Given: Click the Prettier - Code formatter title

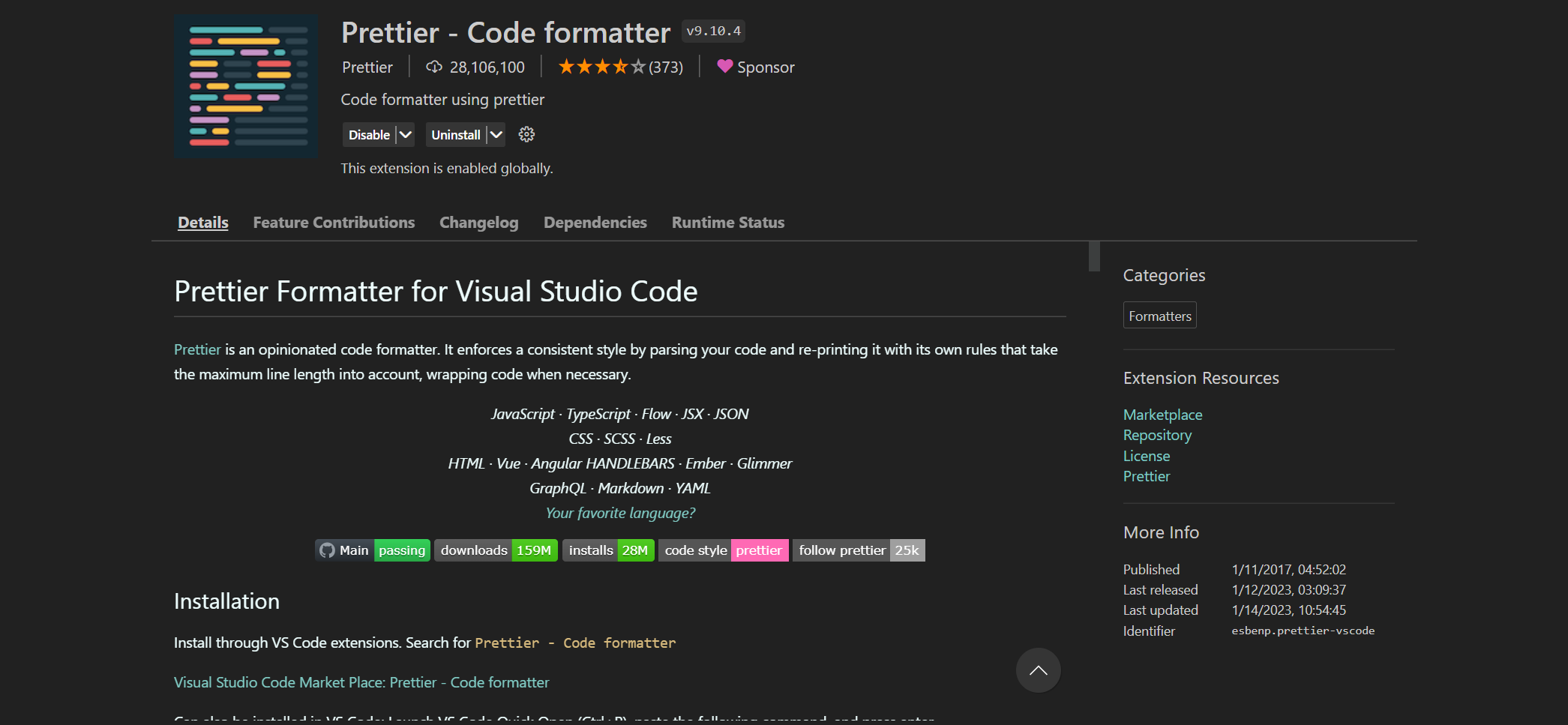Looking at the screenshot, I should click(505, 33).
